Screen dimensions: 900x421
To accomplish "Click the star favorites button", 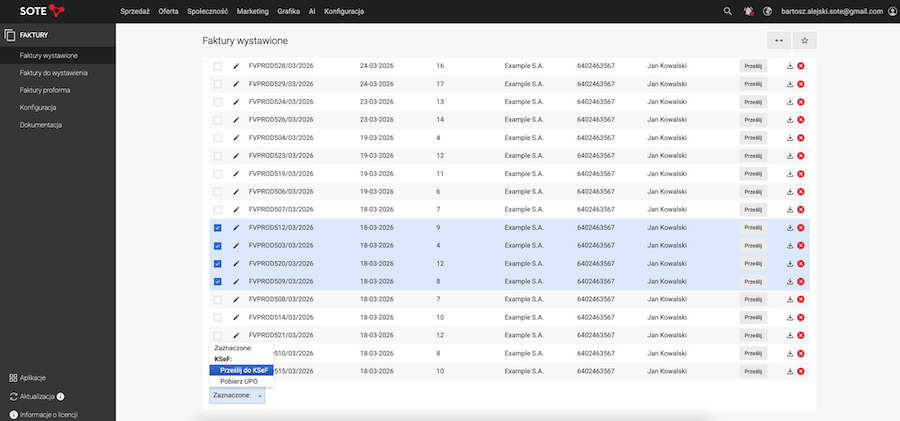I will click(804, 40).
